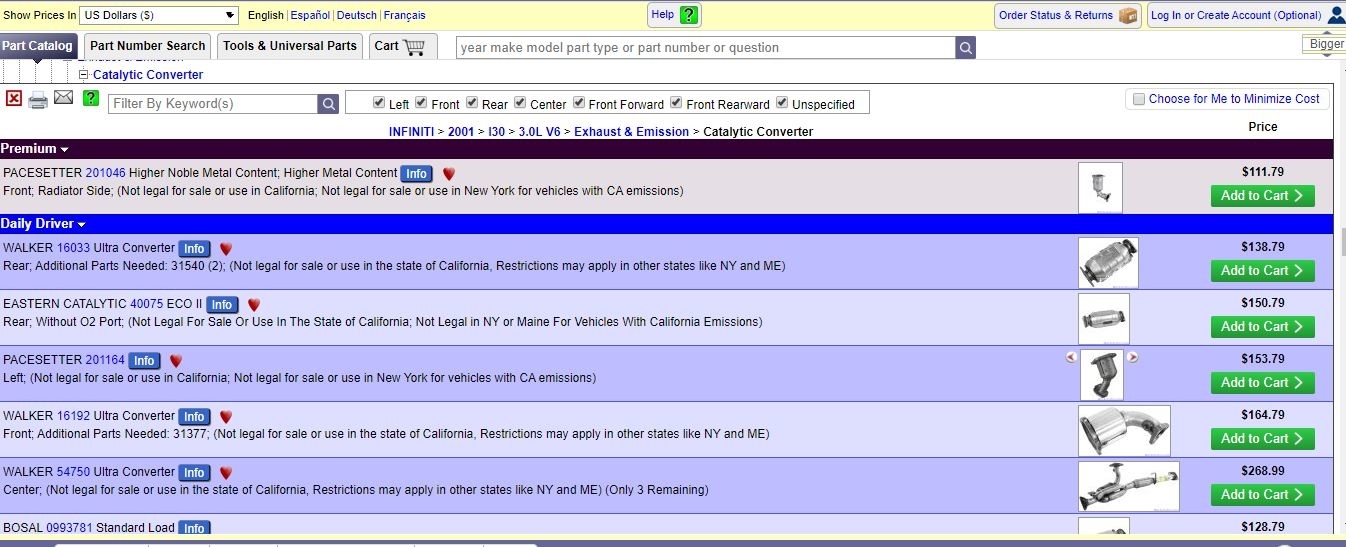The height and width of the screenshot is (547, 1346).
Task: Click the main part search input field
Action: coord(705,48)
